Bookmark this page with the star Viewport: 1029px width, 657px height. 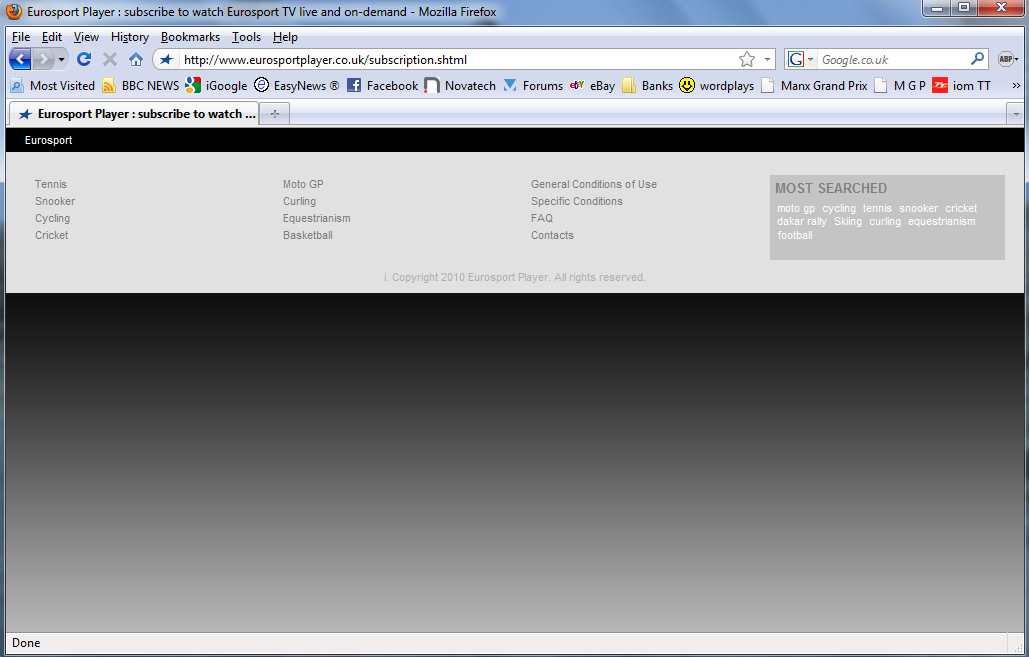pos(746,59)
